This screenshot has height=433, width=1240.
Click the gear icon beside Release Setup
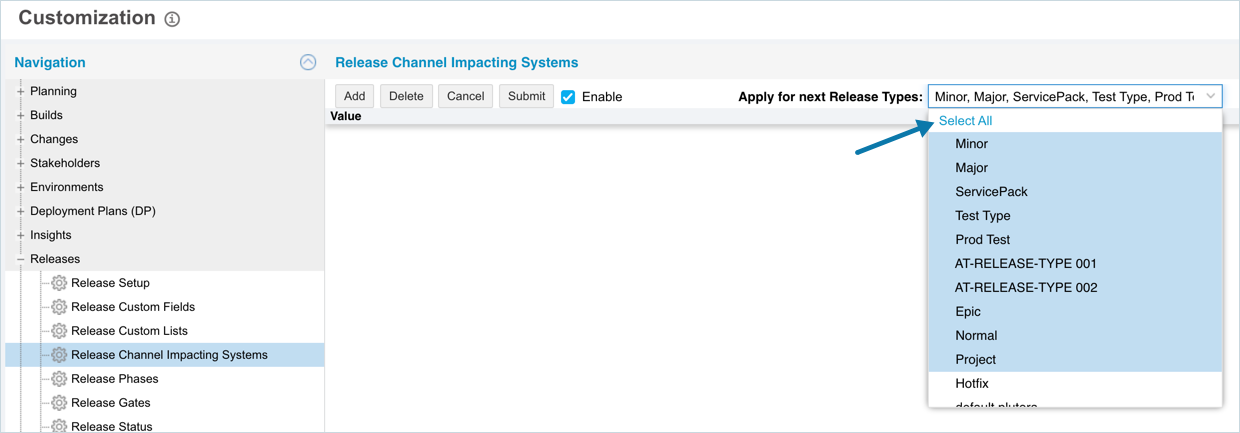click(59, 283)
